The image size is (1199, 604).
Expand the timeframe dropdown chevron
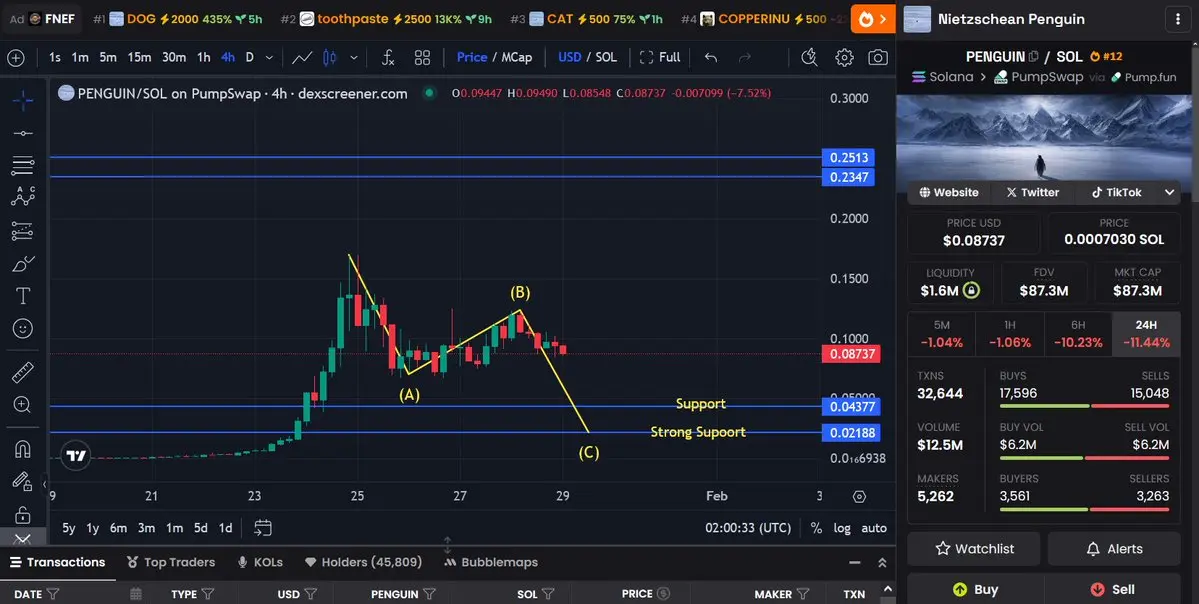coord(269,57)
